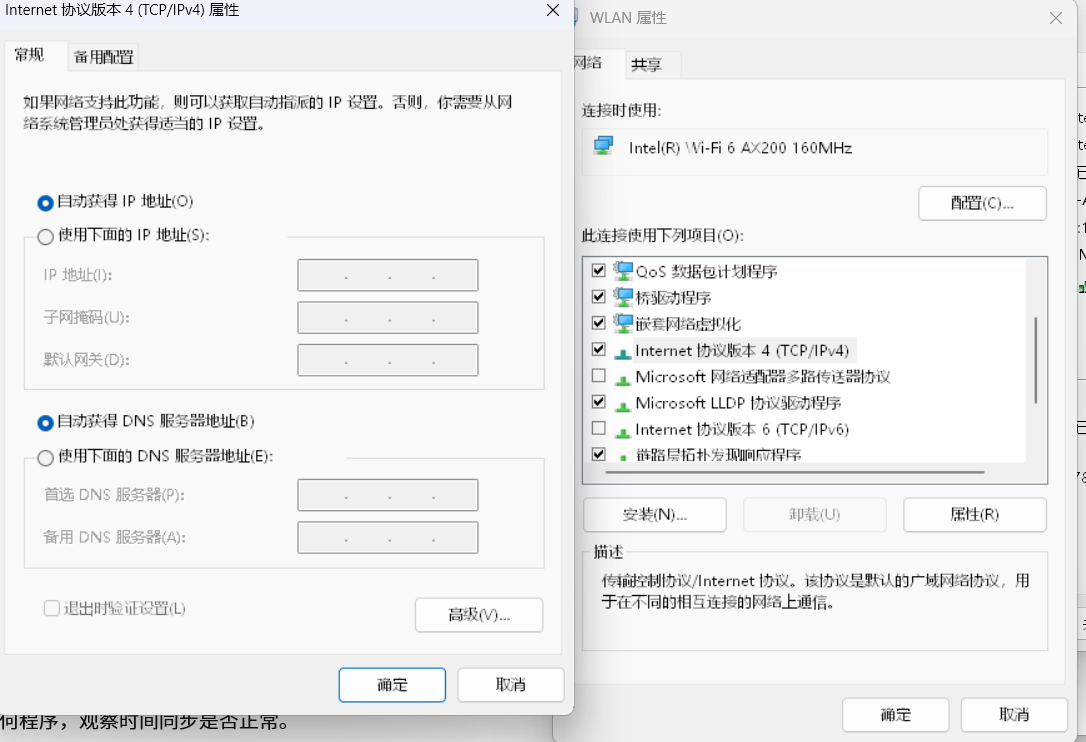The width and height of the screenshot is (1086, 742).
Task: Click the 备用 DNS 服务器 input field
Action: click(x=388, y=538)
